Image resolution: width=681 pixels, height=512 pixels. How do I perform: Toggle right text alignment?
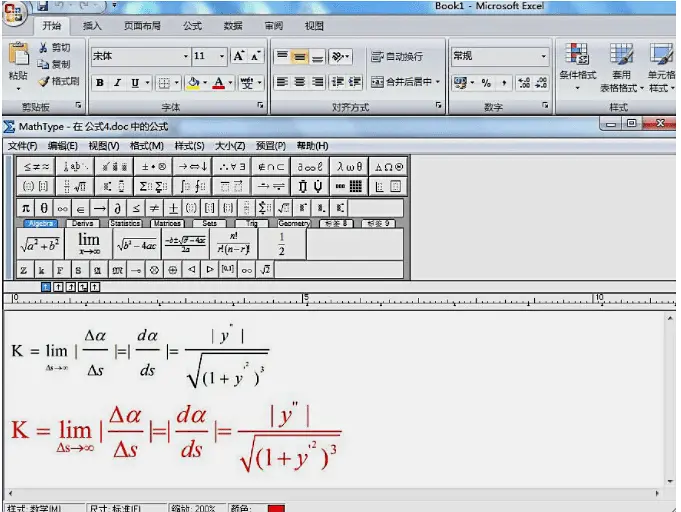point(317,82)
